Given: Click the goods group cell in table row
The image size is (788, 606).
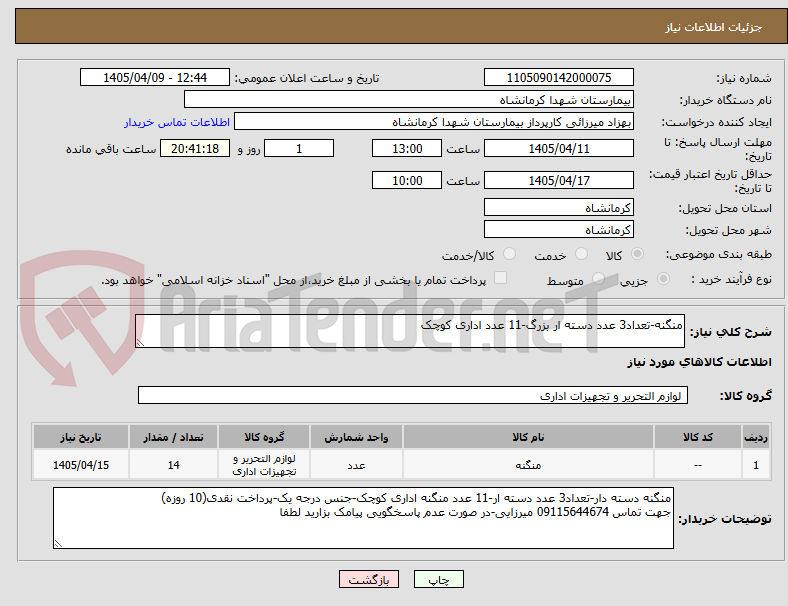Looking at the screenshot, I should (x=264, y=465).
